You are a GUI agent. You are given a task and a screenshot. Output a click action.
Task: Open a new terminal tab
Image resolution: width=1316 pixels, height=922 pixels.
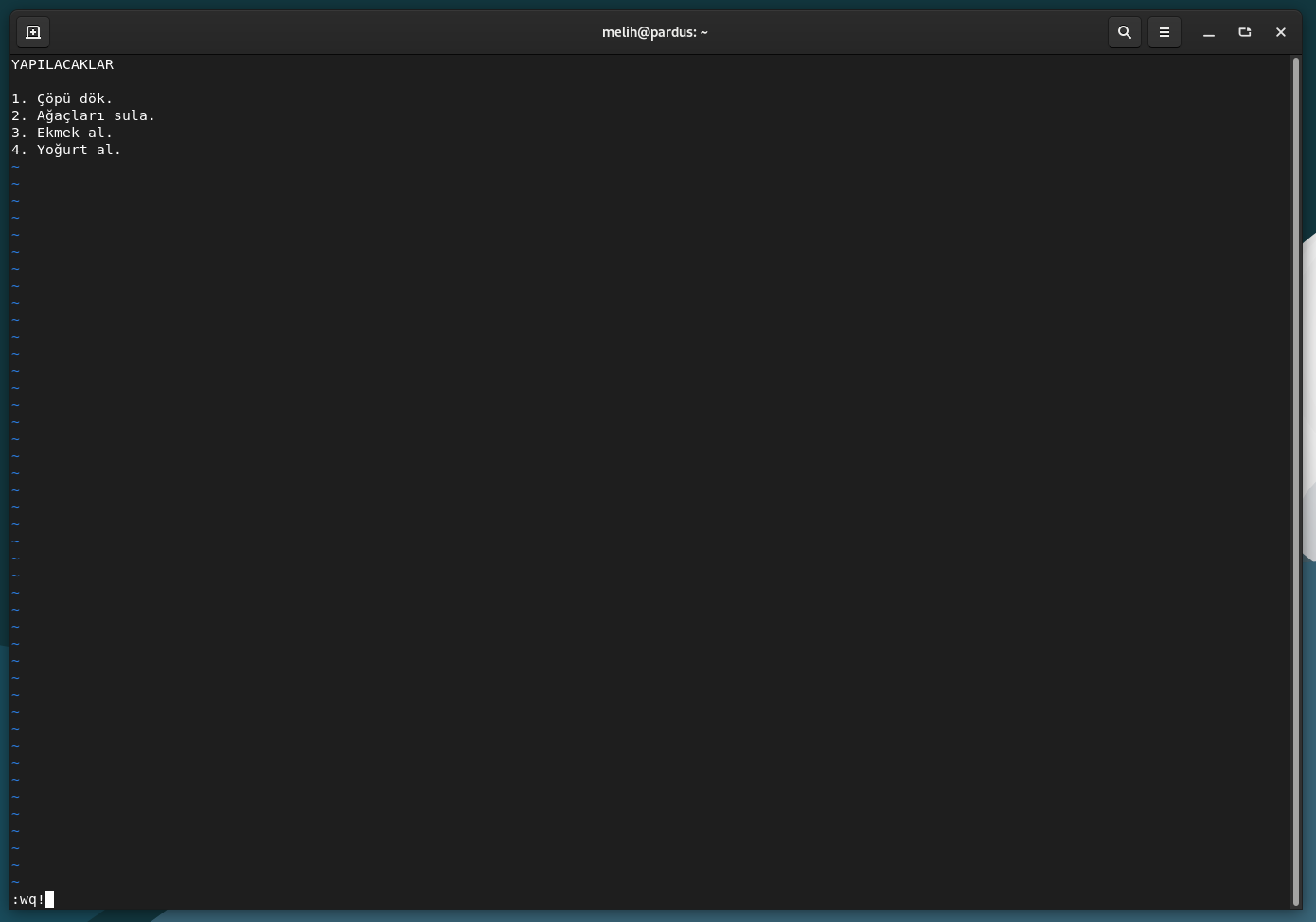(33, 32)
